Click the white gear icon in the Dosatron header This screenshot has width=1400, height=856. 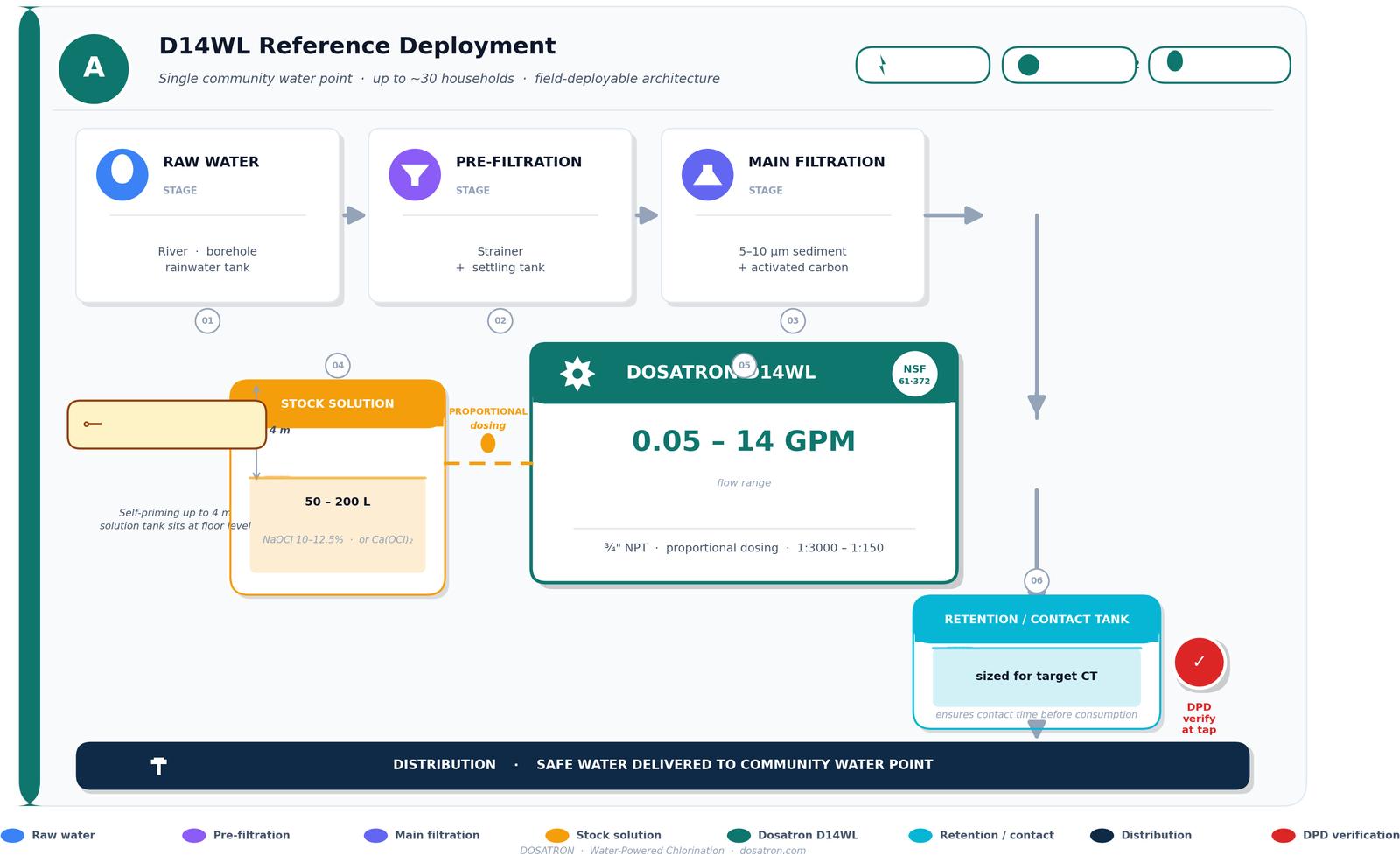point(577,373)
